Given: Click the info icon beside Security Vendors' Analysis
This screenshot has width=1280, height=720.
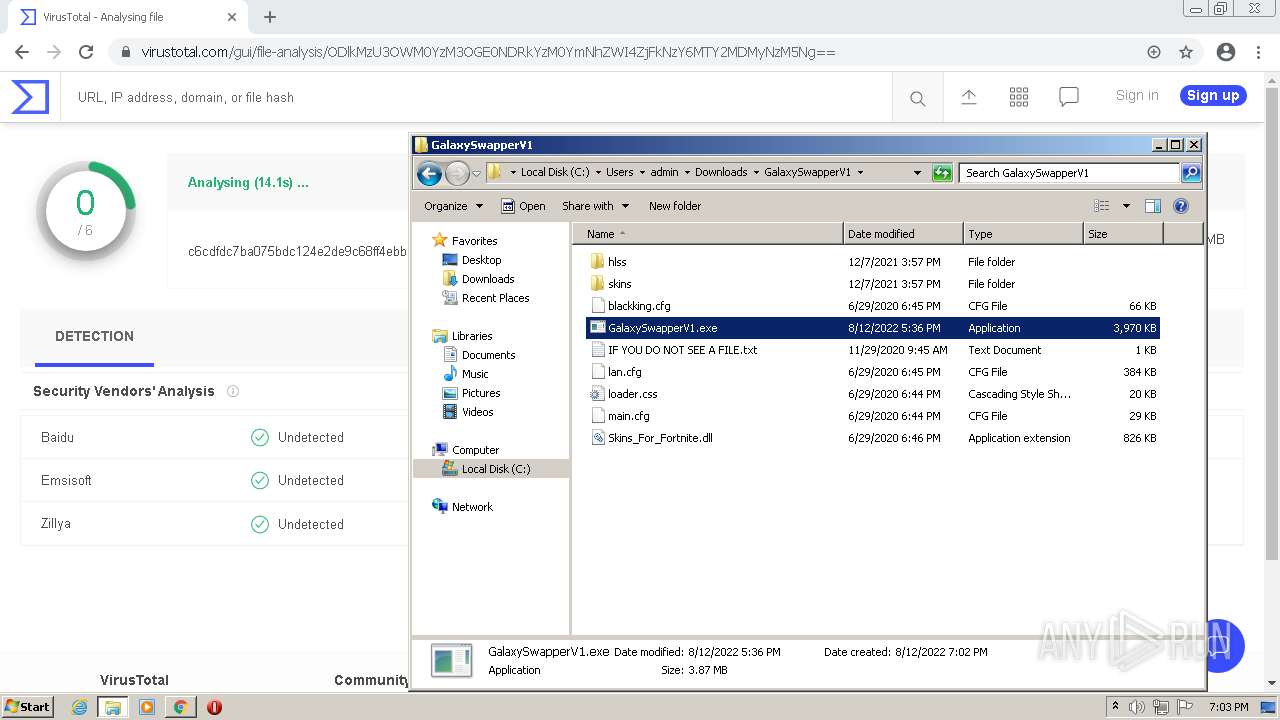Looking at the screenshot, I should tap(233, 391).
